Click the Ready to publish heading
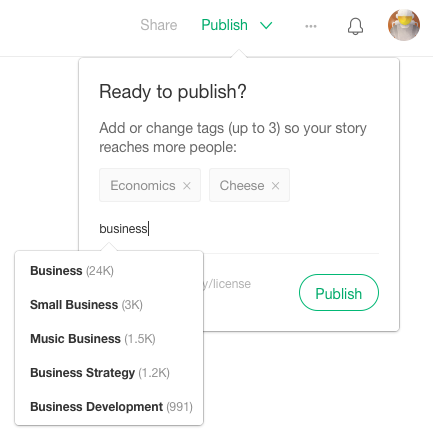Screen dimensions: 433x439 tap(173, 92)
